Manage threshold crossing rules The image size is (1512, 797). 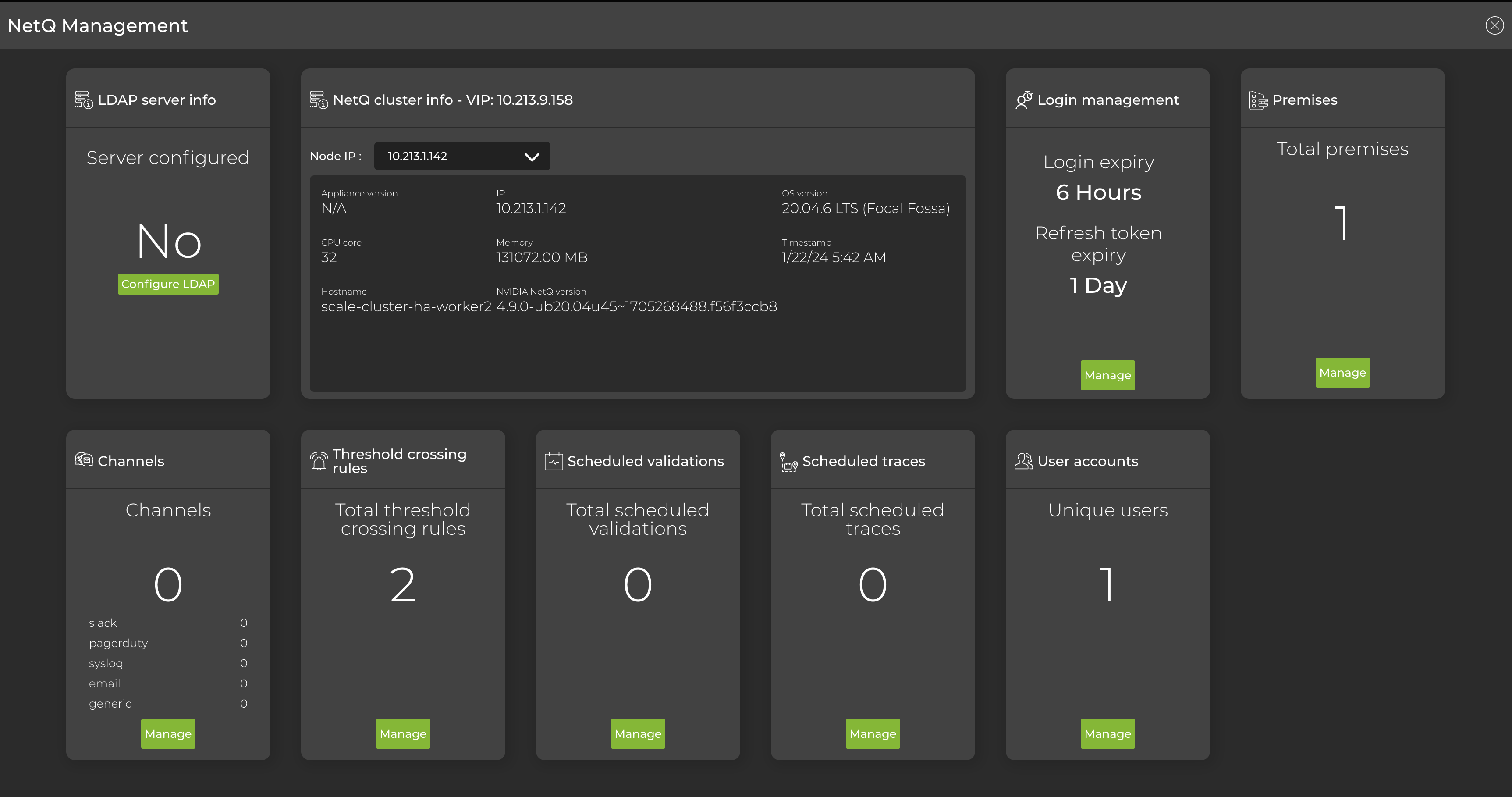[403, 733]
